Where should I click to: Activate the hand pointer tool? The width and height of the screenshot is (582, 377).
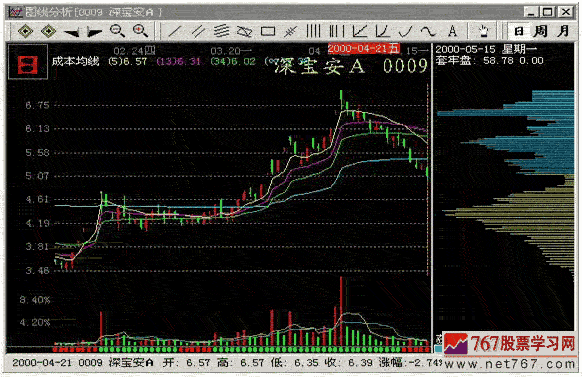tap(483, 31)
